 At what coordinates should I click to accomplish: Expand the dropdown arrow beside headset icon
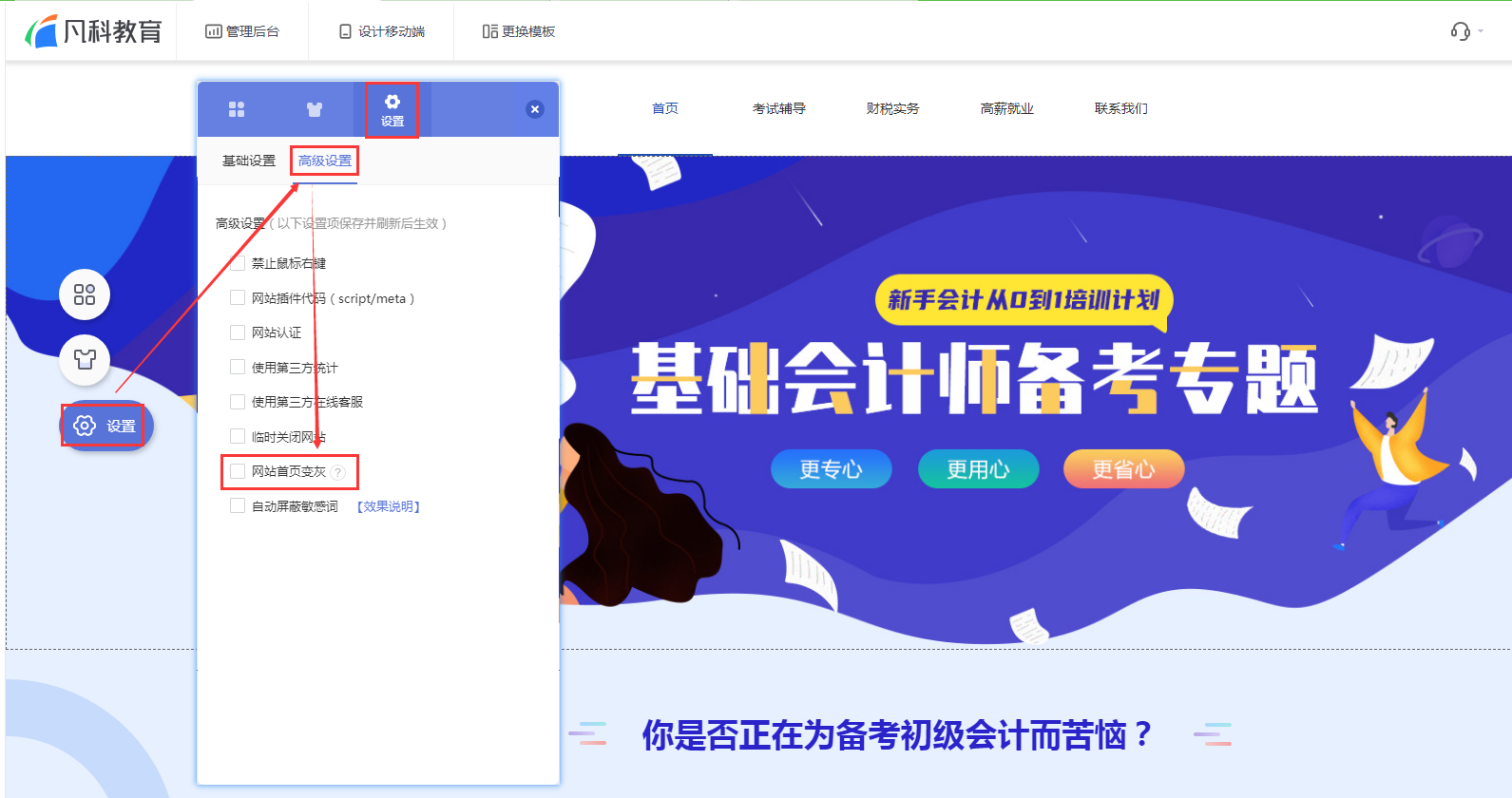coord(1481,31)
